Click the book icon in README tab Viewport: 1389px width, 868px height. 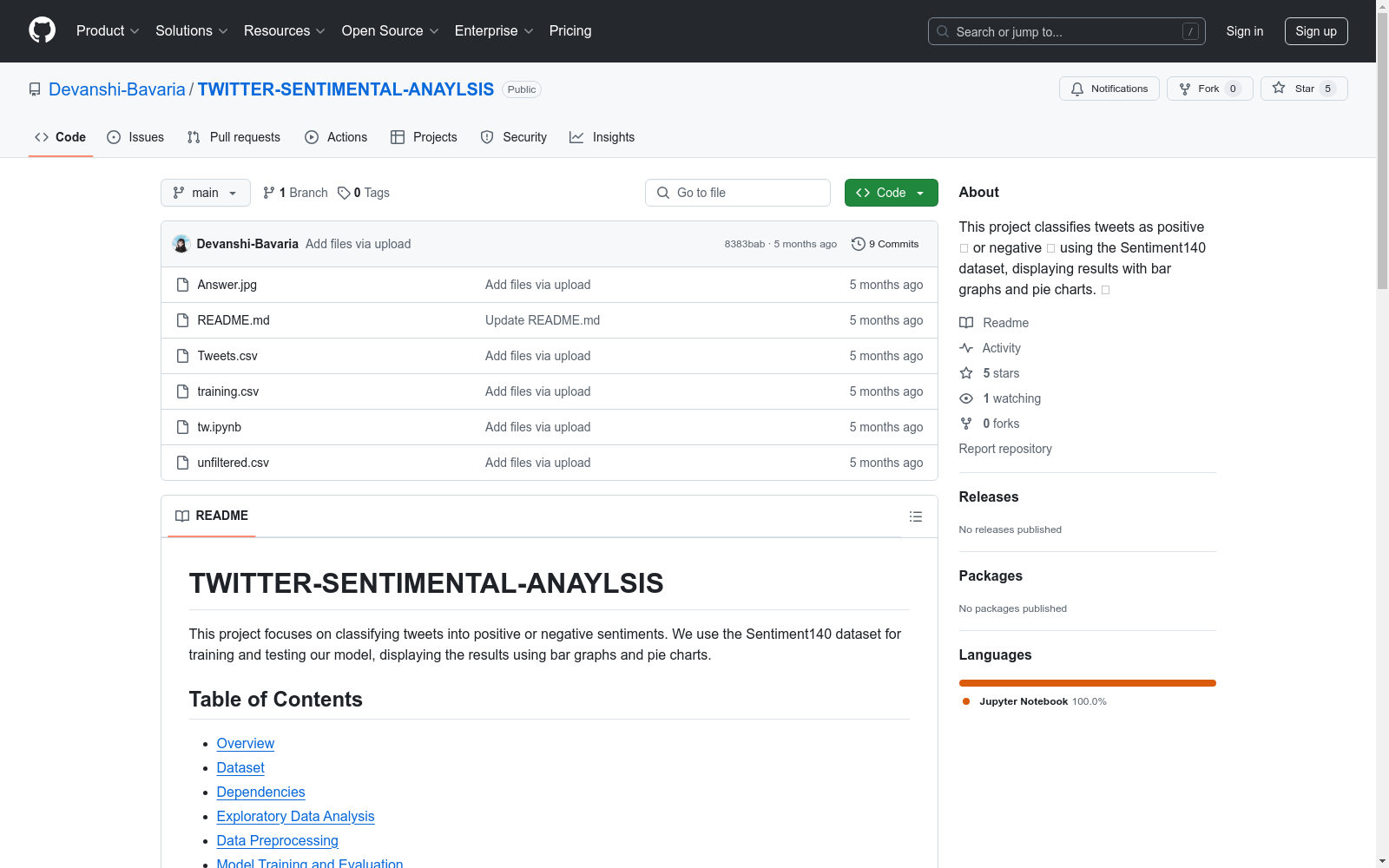(182, 516)
